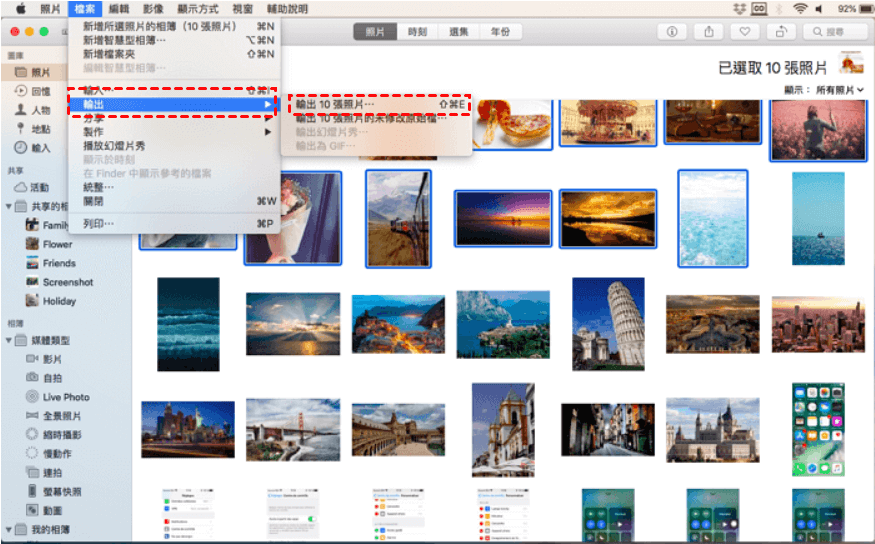Open the 影像 menu

coord(153,8)
